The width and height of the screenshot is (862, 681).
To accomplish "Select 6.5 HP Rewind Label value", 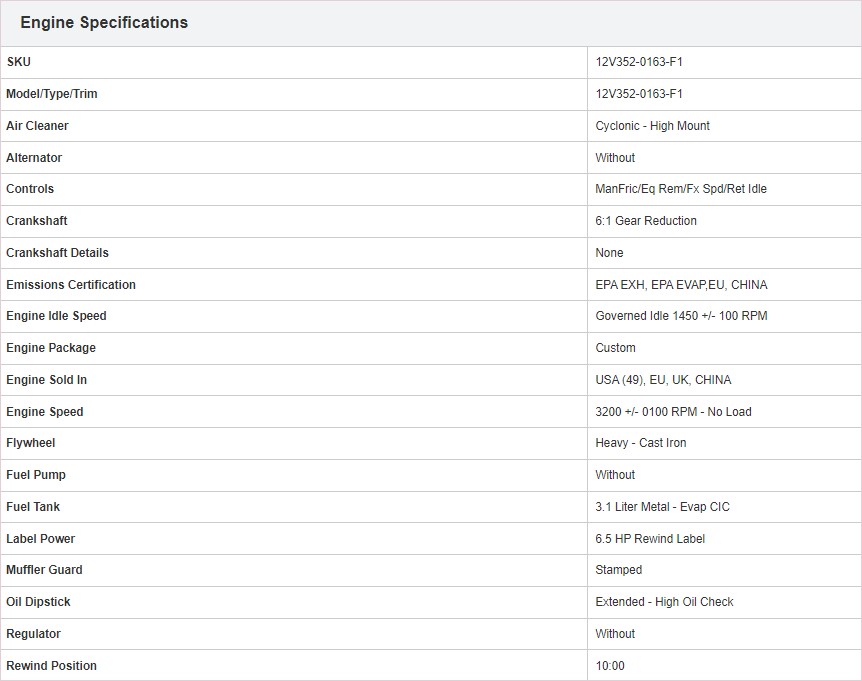I will point(650,539).
